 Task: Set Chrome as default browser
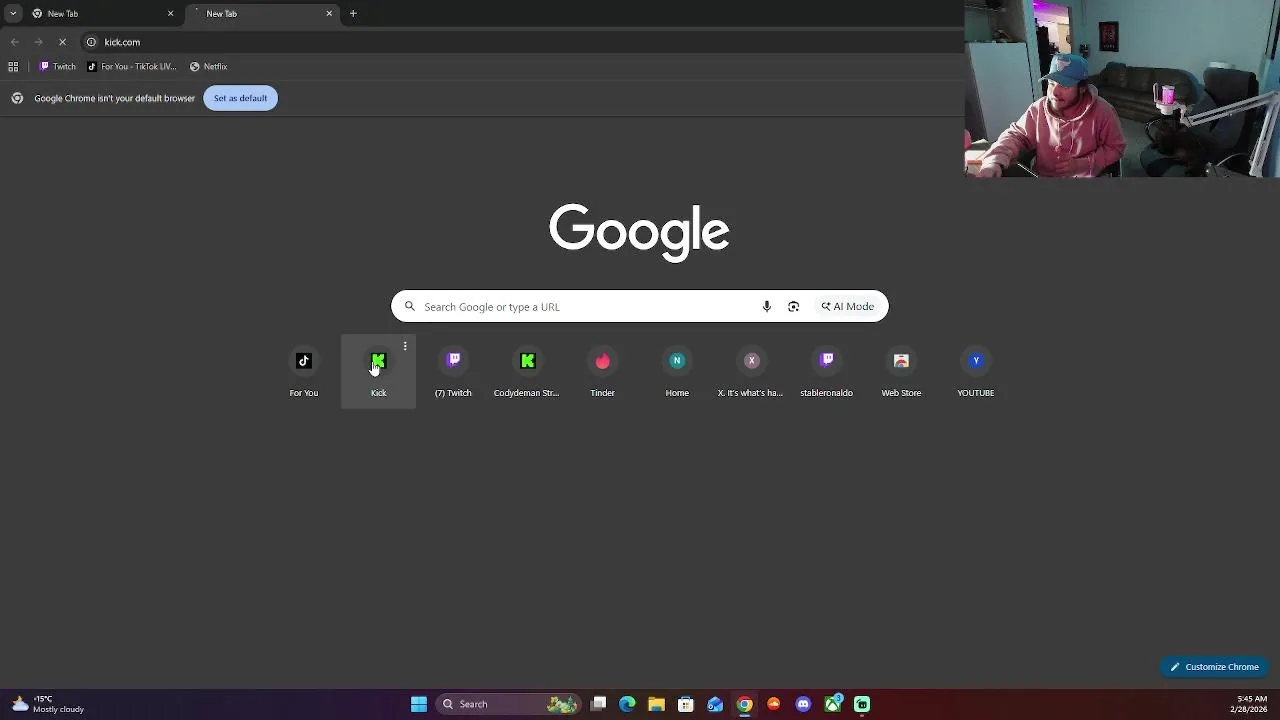(240, 98)
